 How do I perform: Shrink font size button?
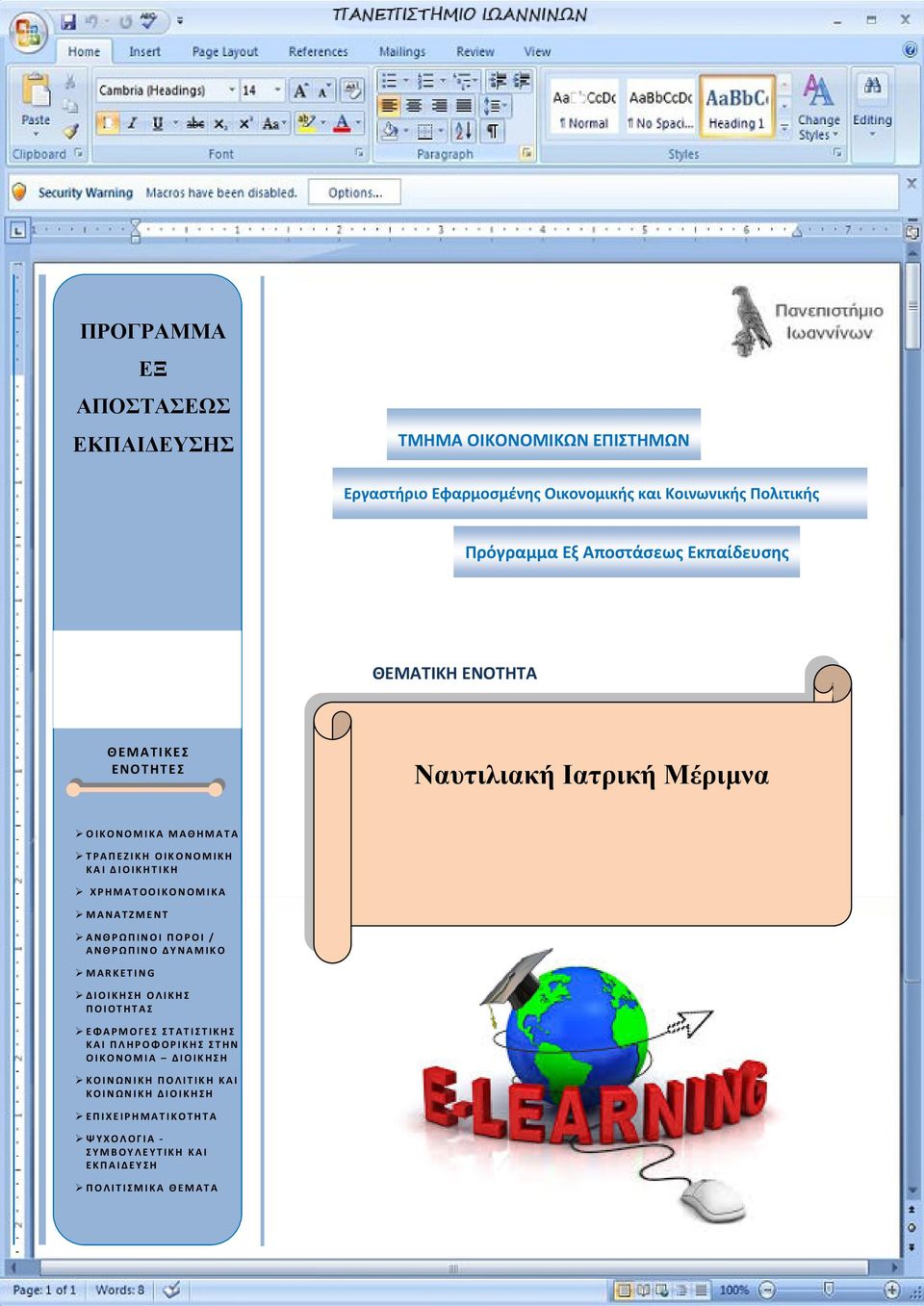[x=323, y=90]
